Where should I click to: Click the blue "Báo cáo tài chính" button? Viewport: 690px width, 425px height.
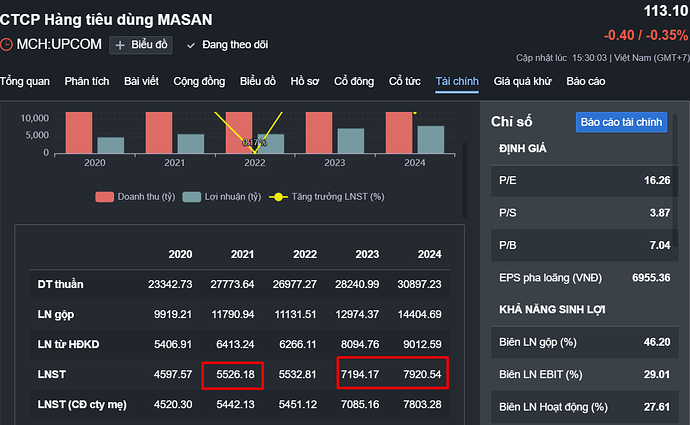(x=621, y=122)
